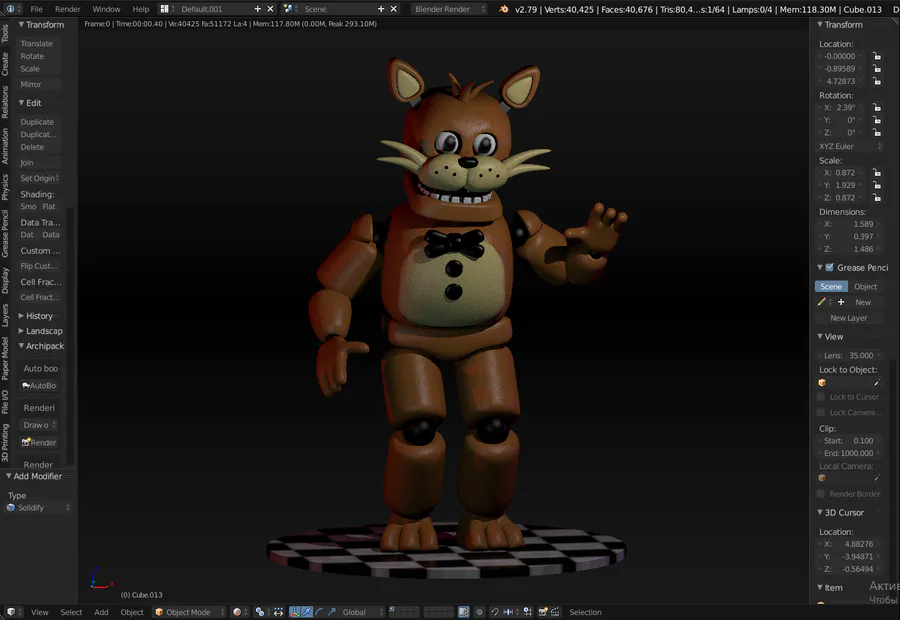900x620 pixels.
Task: Open the Object menu in viewport header
Action: click(131, 612)
